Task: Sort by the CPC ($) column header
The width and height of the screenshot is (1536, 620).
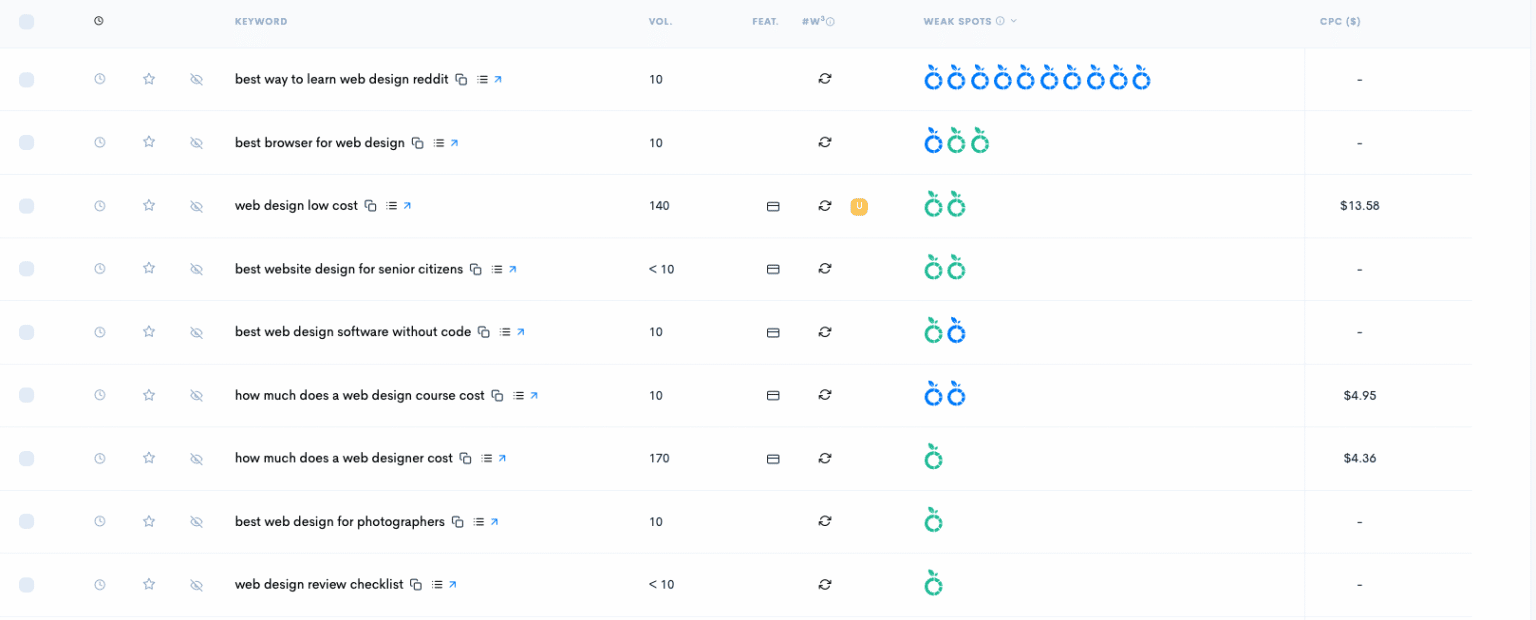Action: 1340,22
